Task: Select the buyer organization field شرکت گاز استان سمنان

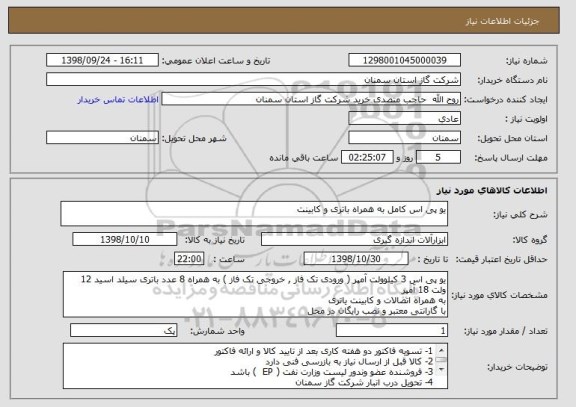Action: point(253,80)
